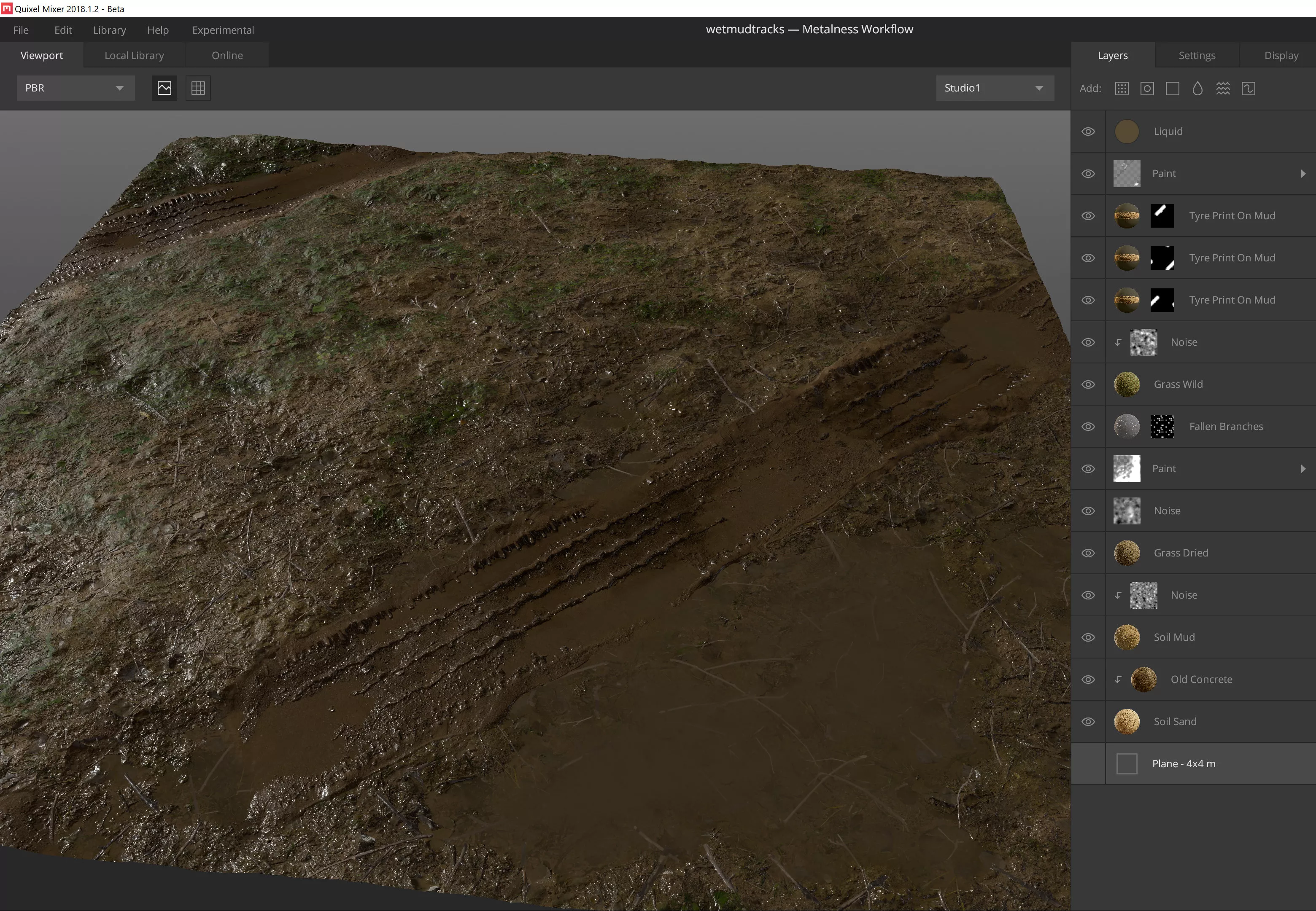The image size is (1316, 911).
Task: Open the PBR render mode dropdown
Action: click(x=76, y=88)
